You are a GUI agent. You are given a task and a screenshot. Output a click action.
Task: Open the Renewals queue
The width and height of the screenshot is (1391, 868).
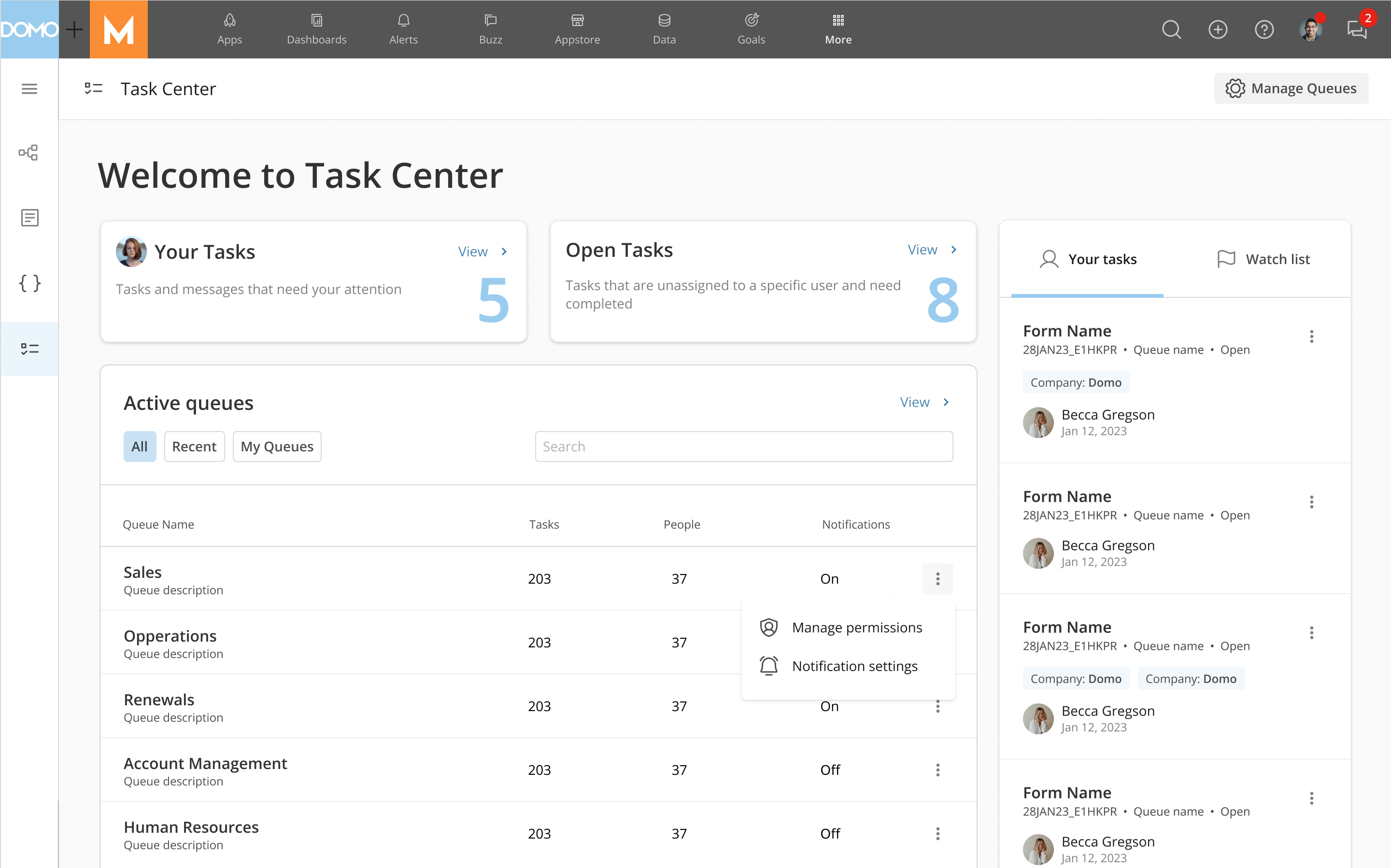[538, 706]
